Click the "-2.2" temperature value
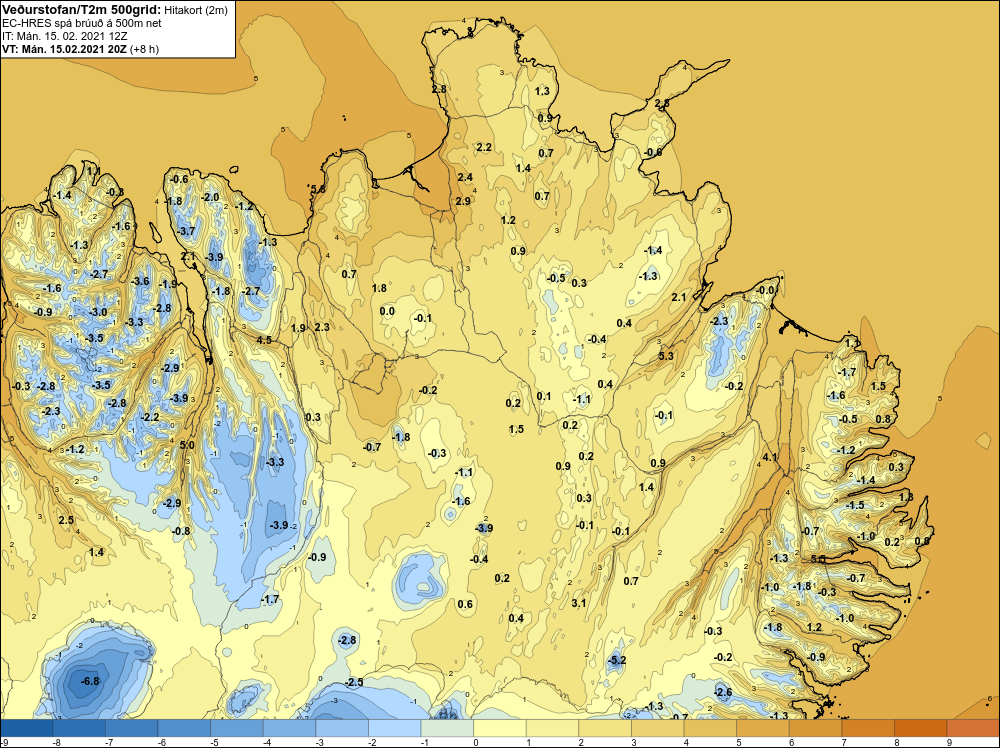This screenshot has width=1000, height=748. coord(150,417)
